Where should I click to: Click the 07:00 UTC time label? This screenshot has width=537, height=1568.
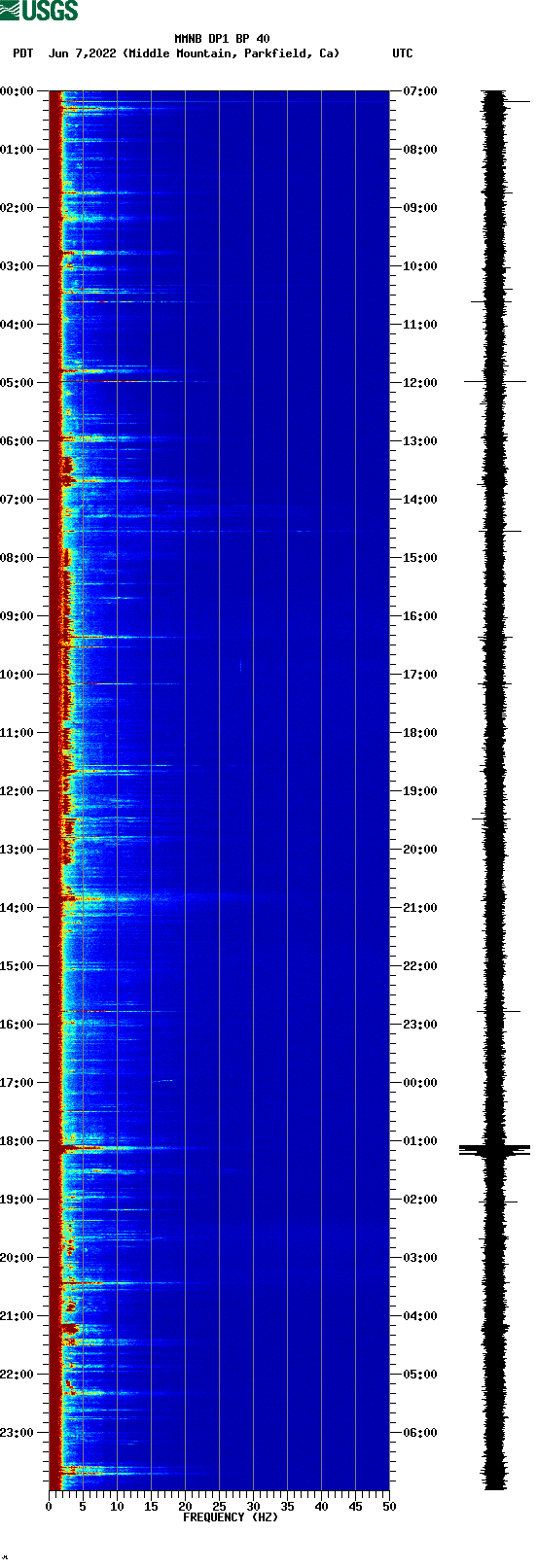tap(419, 91)
